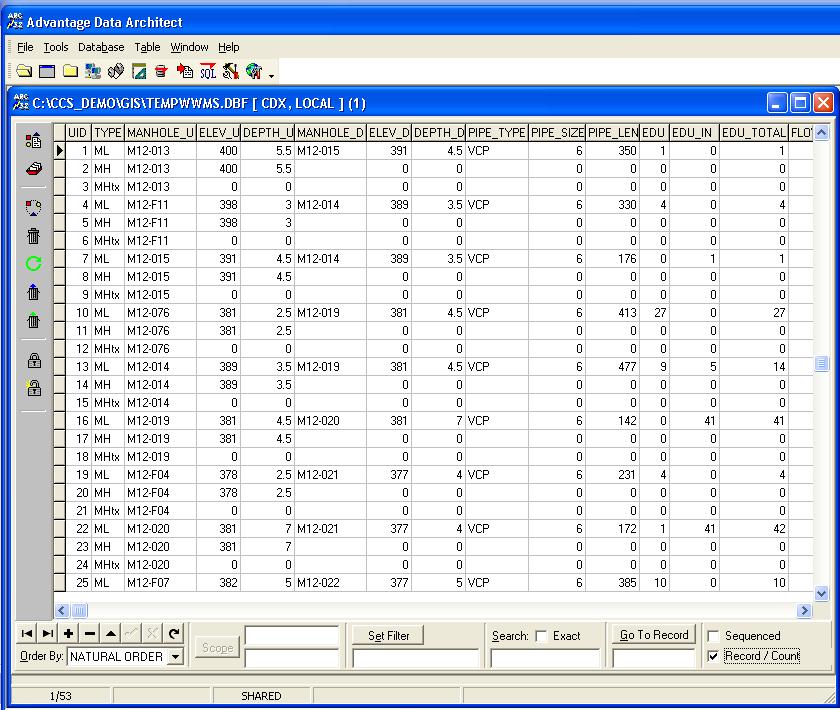Click the globe with tools toolbar icon
The image size is (840, 710).
click(x=254, y=71)
